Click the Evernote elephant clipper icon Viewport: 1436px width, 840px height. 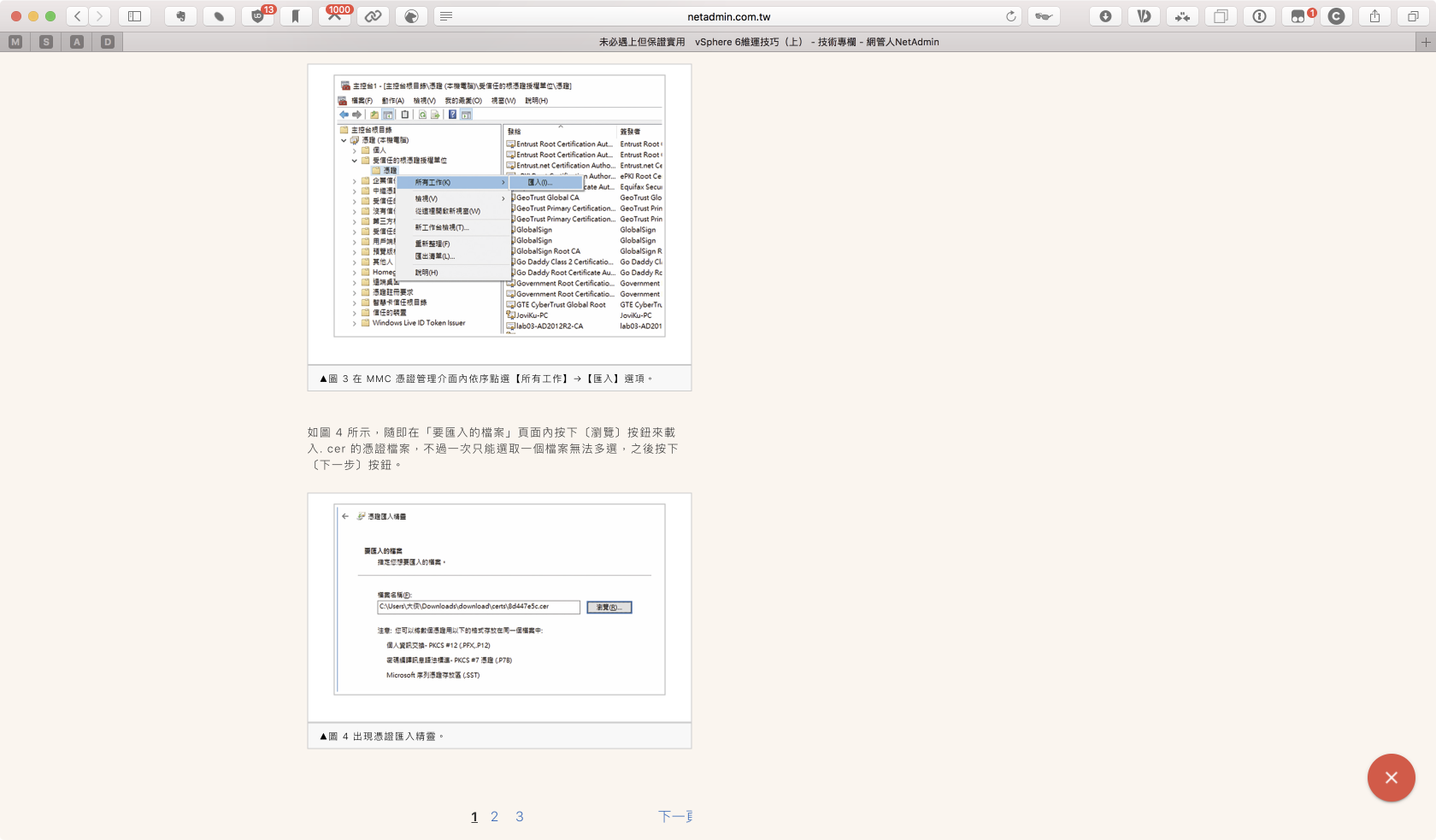180,16
